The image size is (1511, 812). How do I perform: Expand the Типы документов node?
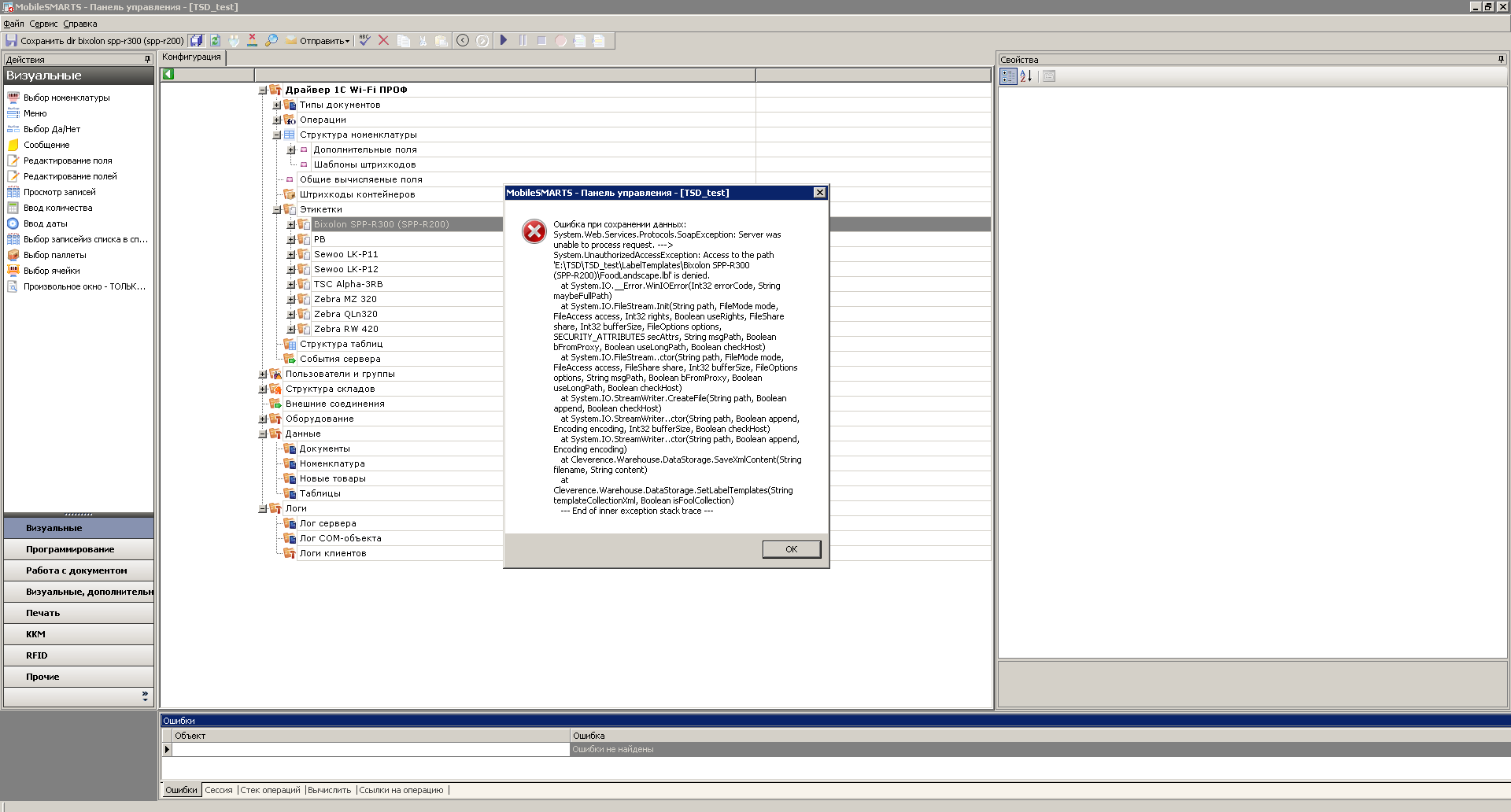[x=276, y=105]
